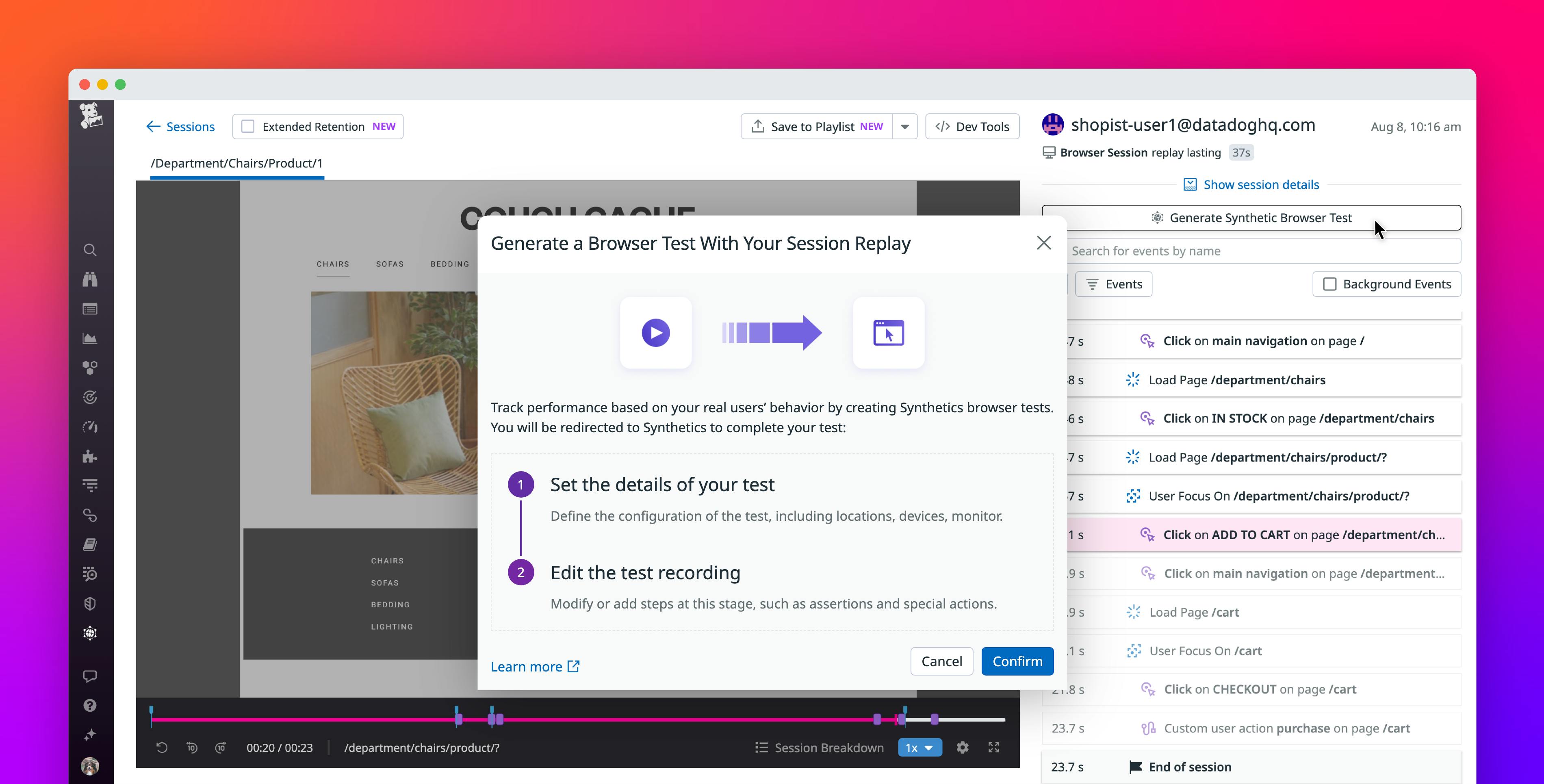This screenshot has height=784, width=1544.
Task: Select event Load Page /department/chairs/product/?
Action: click(1264, 457)
